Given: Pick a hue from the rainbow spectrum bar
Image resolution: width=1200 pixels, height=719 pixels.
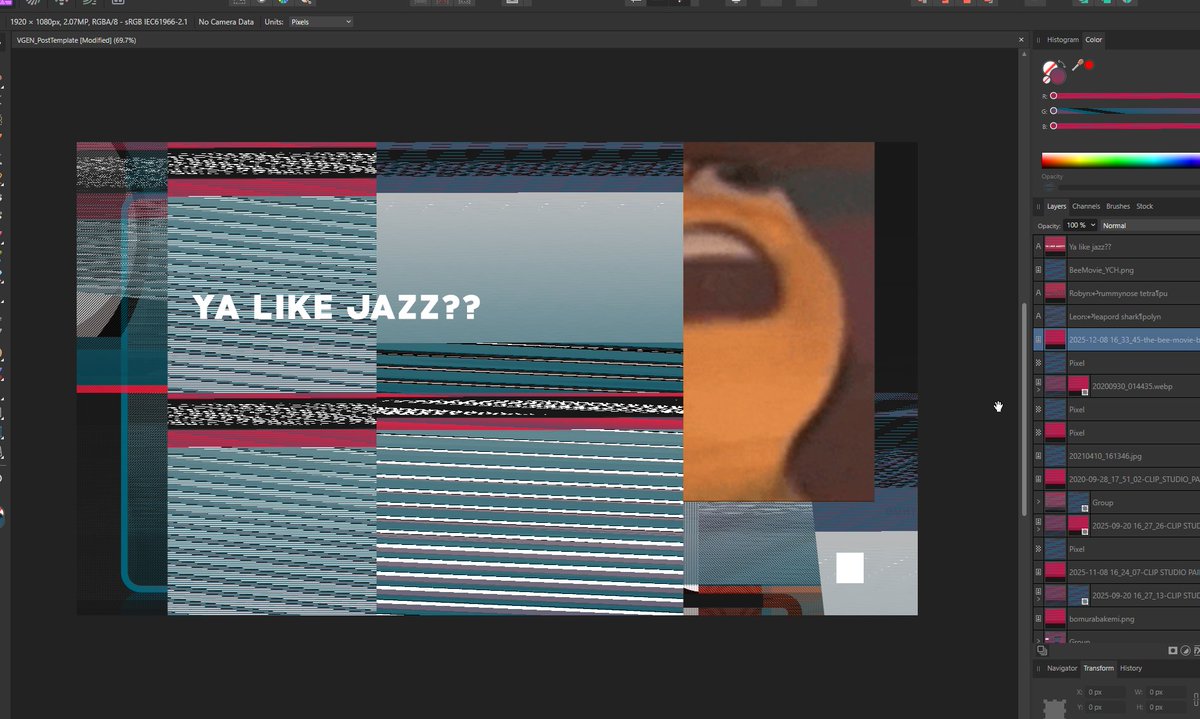Looking at the screenshot, I should point(1120,160).
